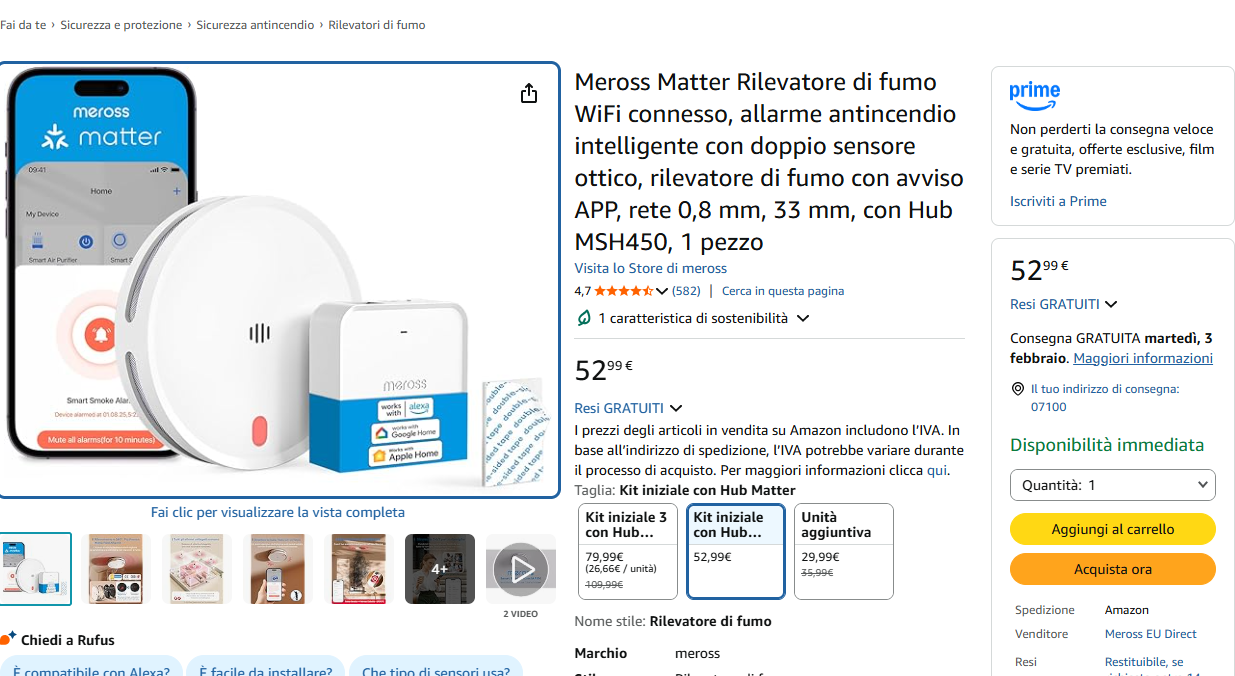Open the 4+ more images thumbnail
Image resolution: width=1235 pixels, height=676 pixels.
(x=440, y=569)
